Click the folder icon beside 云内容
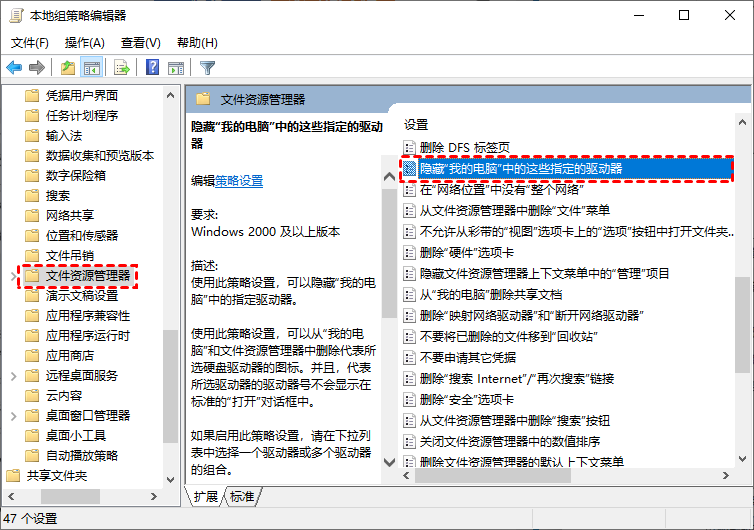 (32, 395)
